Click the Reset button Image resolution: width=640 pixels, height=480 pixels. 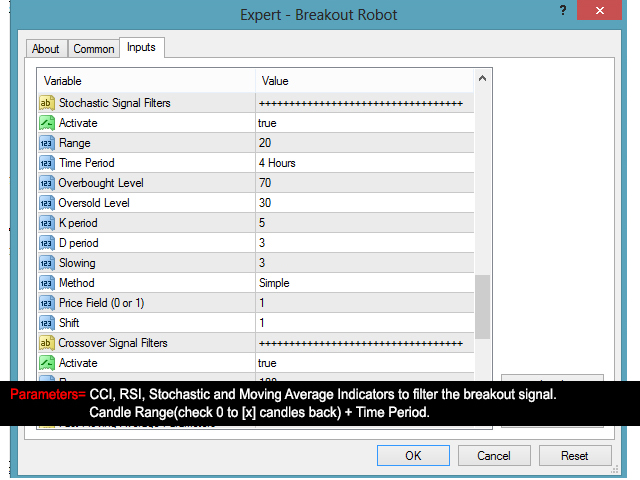click(x=575, y=456)
